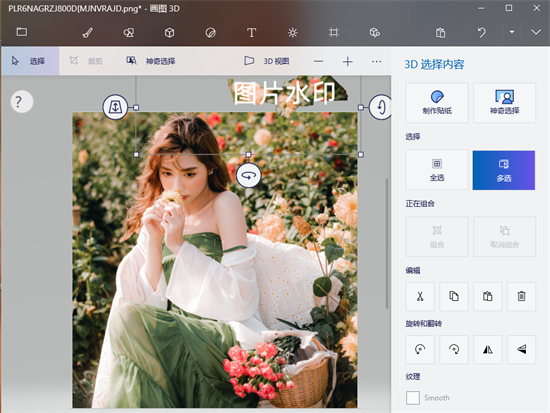Click the 全选 select all button
The width and height of the screenshot is (550, 413).
pyautogui.click(x=437, y=170)
